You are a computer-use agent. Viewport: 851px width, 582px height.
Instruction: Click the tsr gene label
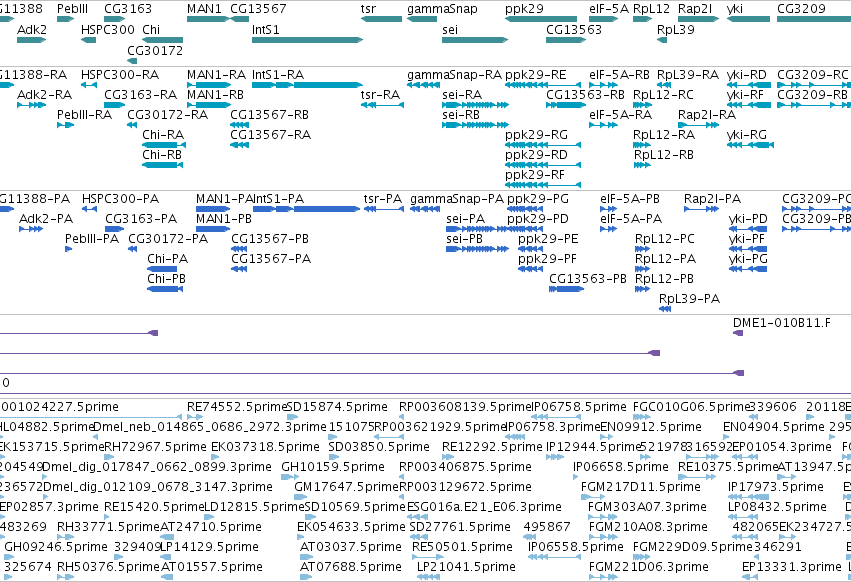coord(369,9)
